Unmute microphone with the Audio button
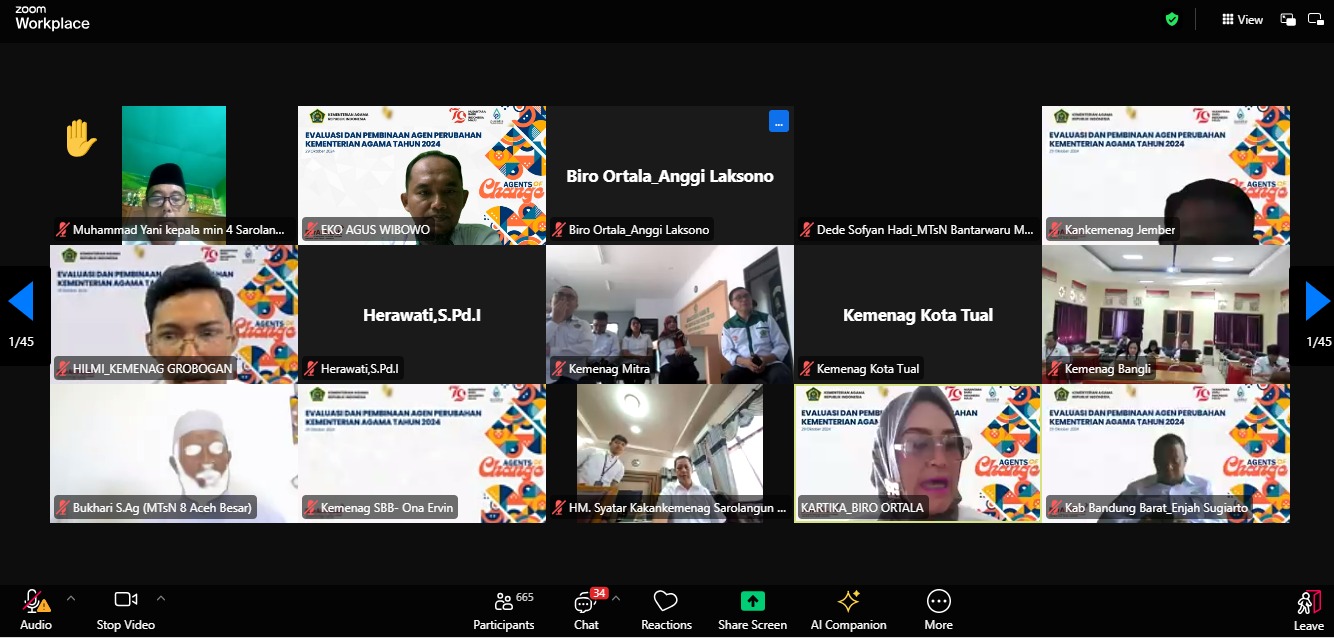 coord(35,608)
